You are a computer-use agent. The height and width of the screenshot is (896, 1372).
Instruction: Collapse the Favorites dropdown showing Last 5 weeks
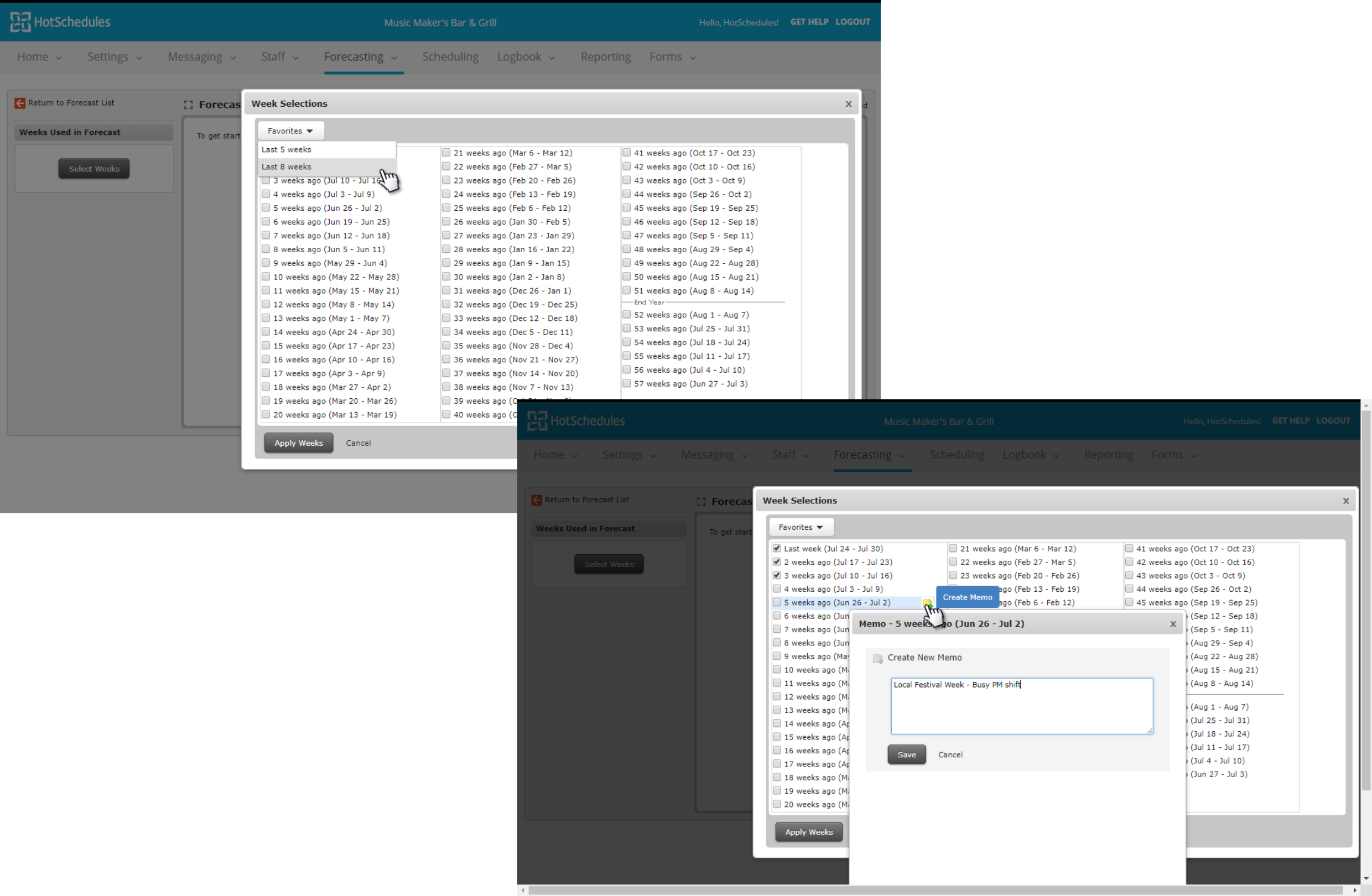tap(290, 131)
